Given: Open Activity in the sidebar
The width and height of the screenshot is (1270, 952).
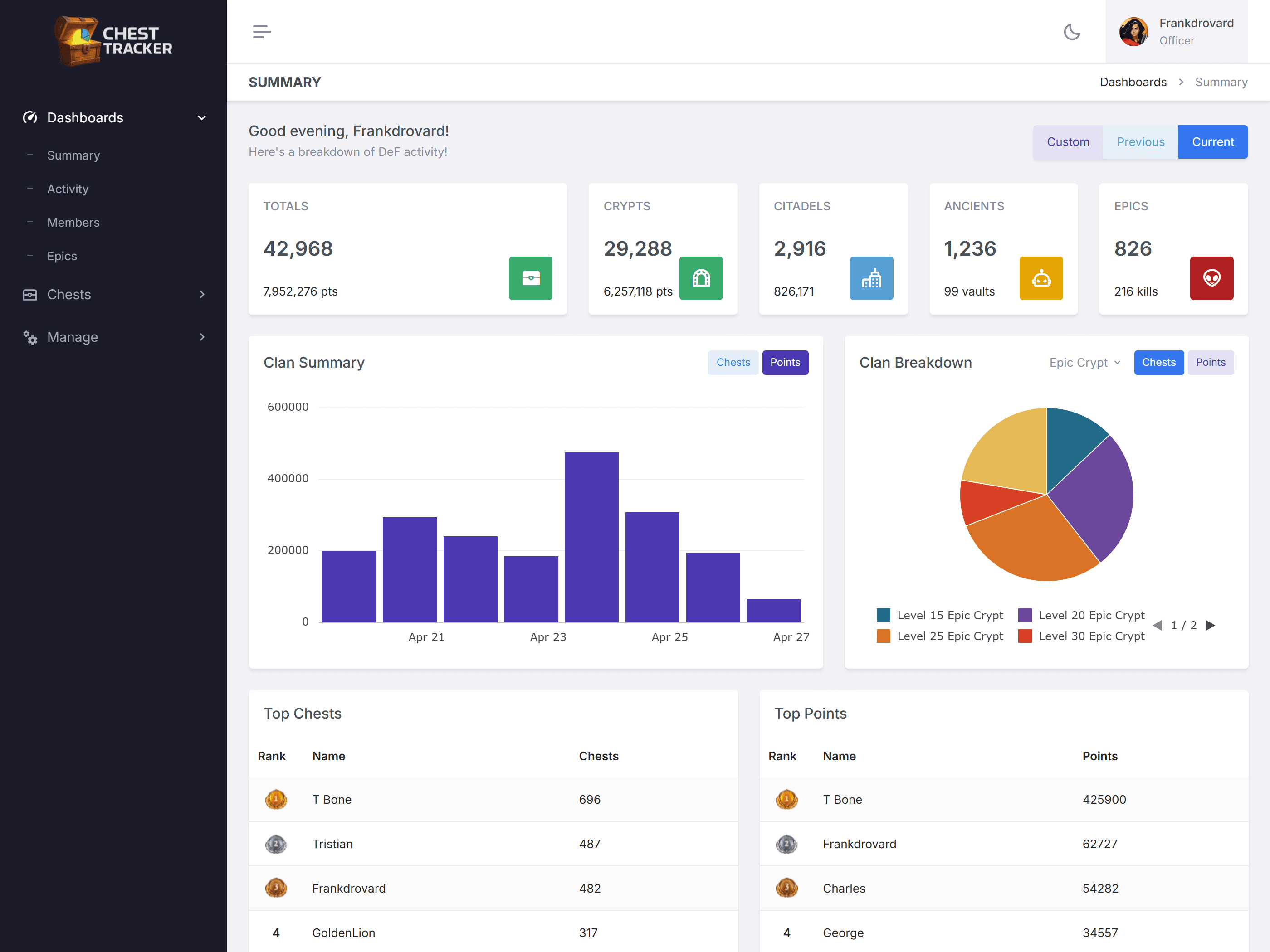Looking at the screenshot, I should click(68, 189).
